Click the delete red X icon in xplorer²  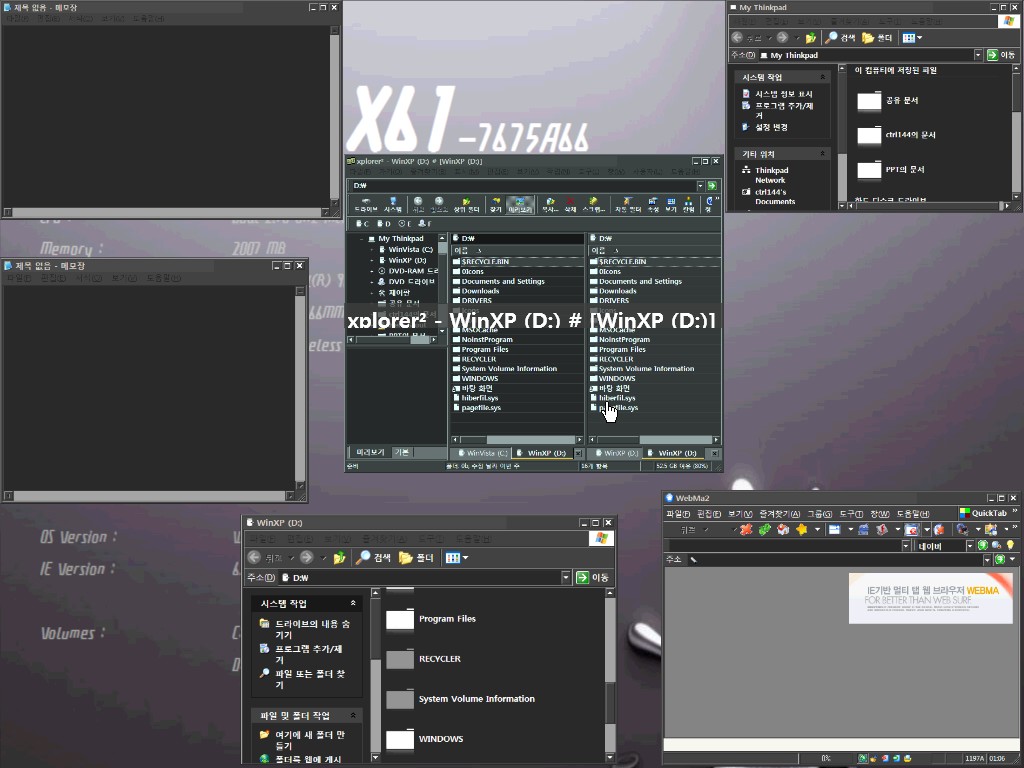coord(570,204)
